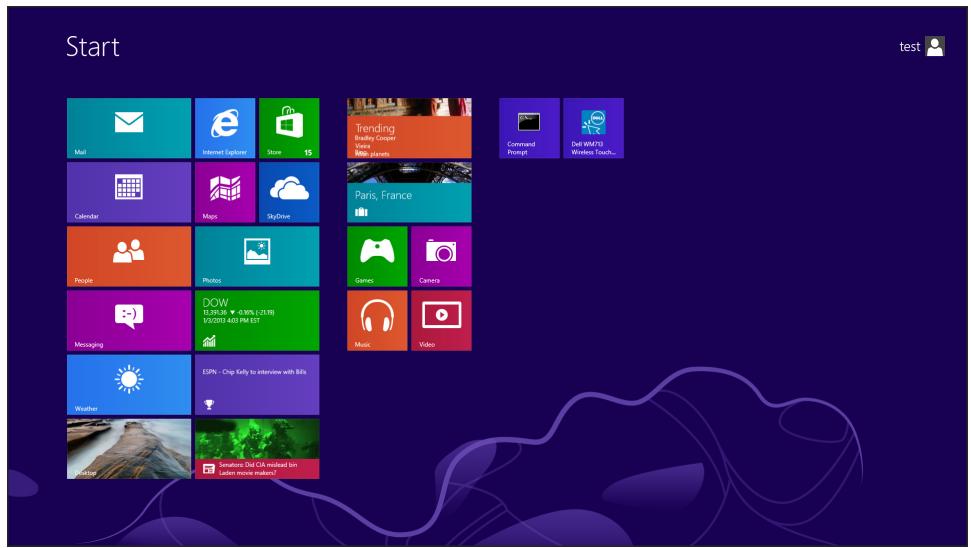This screenshot has width=971, height=548.
Task: Click the Desktop tile
Action: tap(129, 448)
